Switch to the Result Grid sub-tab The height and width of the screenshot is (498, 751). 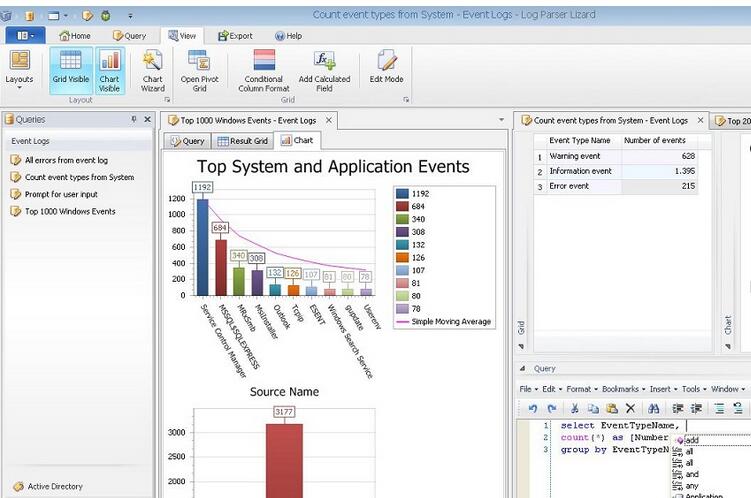point(242,141)
